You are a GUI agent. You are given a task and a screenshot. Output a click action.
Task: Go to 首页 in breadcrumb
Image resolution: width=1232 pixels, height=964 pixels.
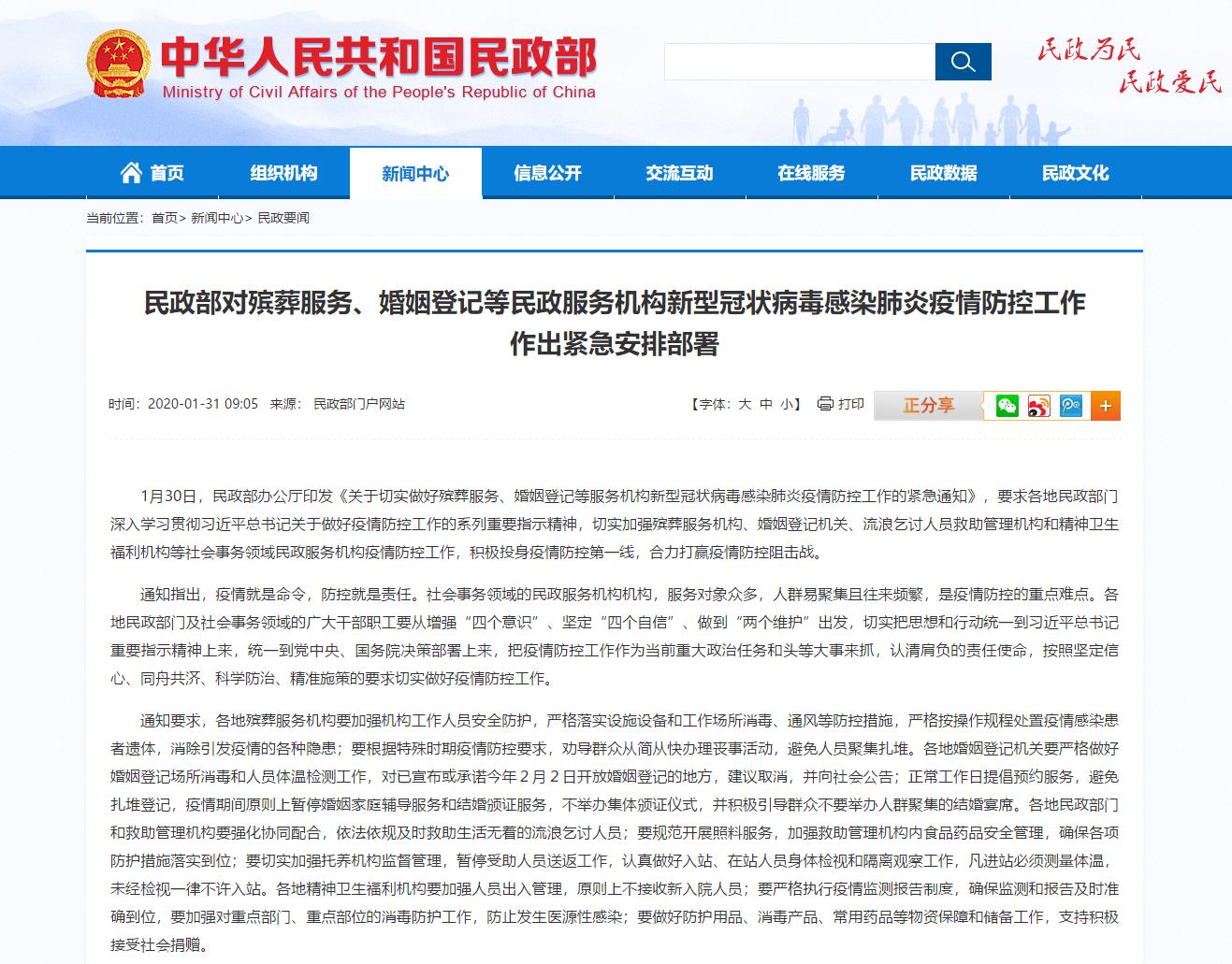164,218
